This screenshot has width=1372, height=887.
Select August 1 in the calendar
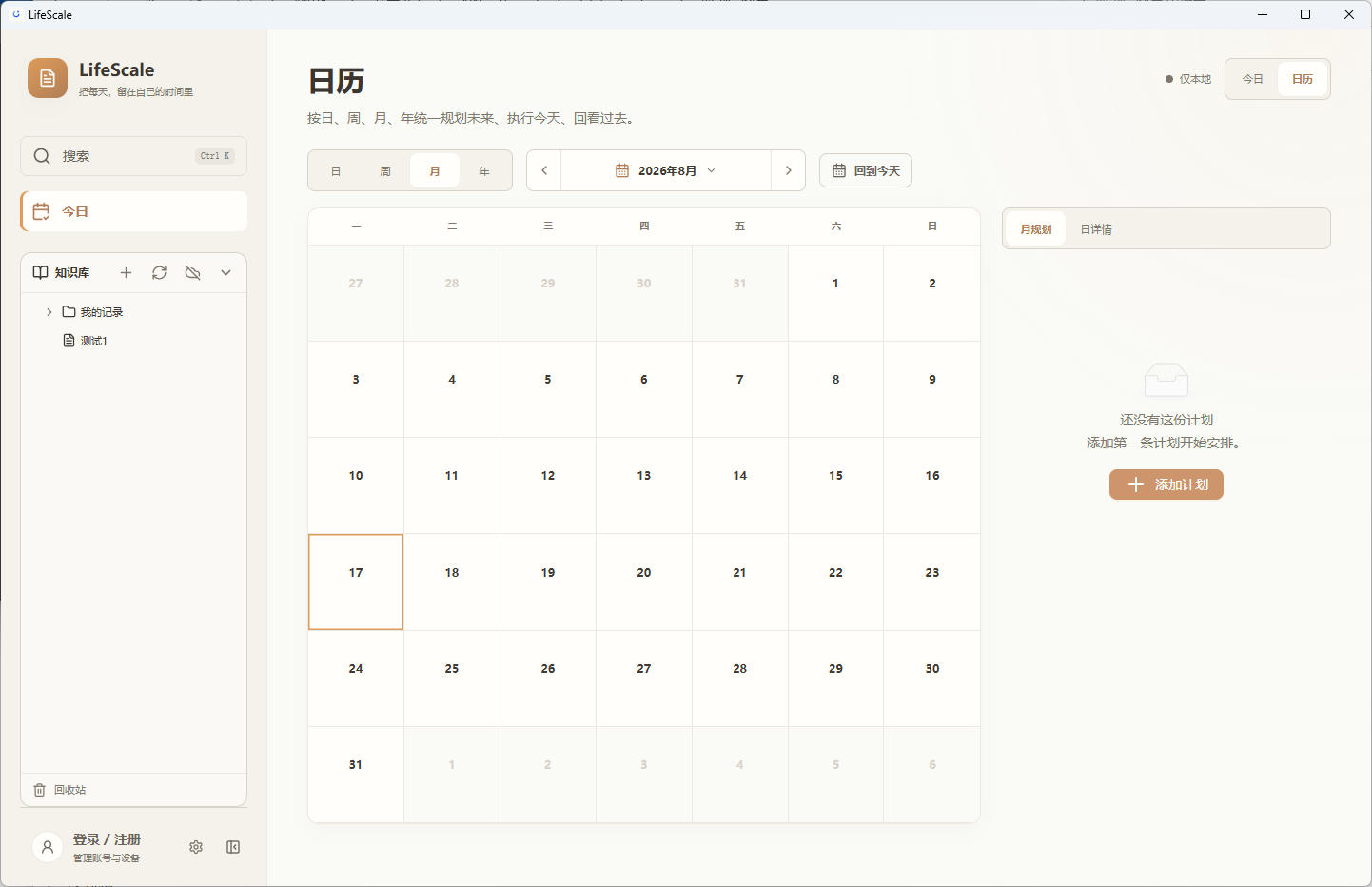tap(835, 293)
